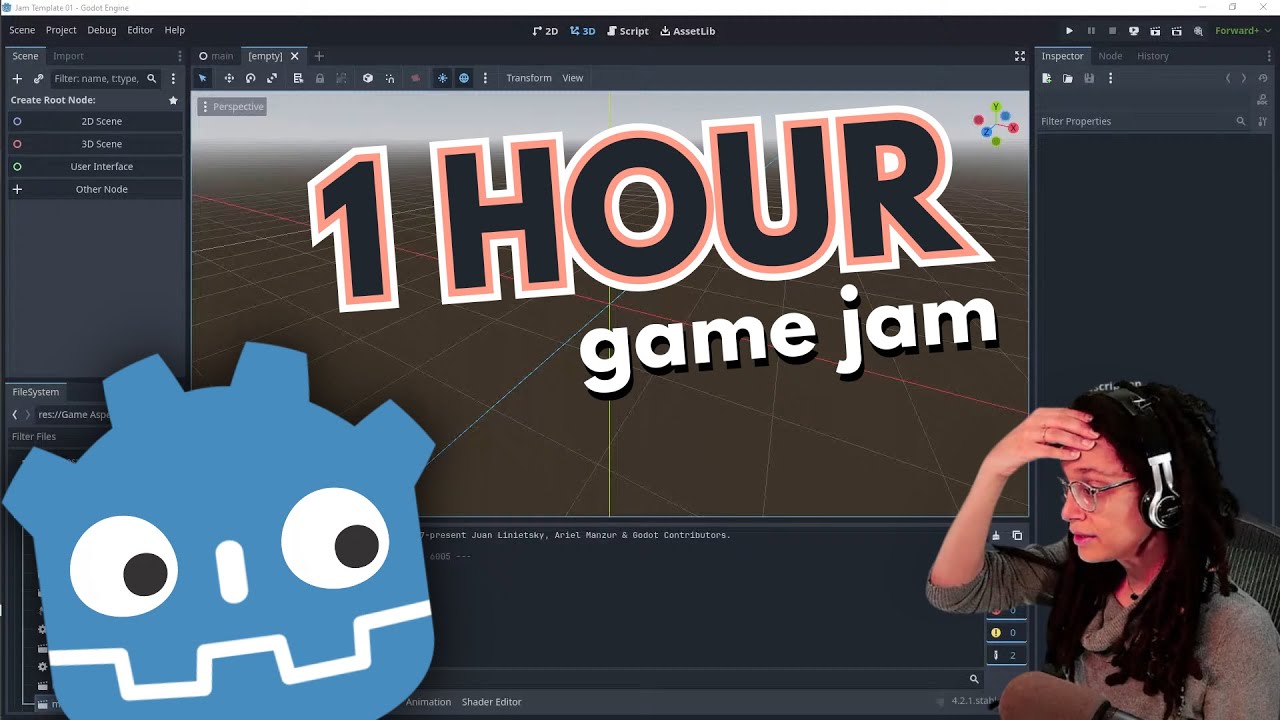The height and width of the screenshot is (720, 1280).
Task: Switch to the main scene tab
Action: tap(216, 56)
